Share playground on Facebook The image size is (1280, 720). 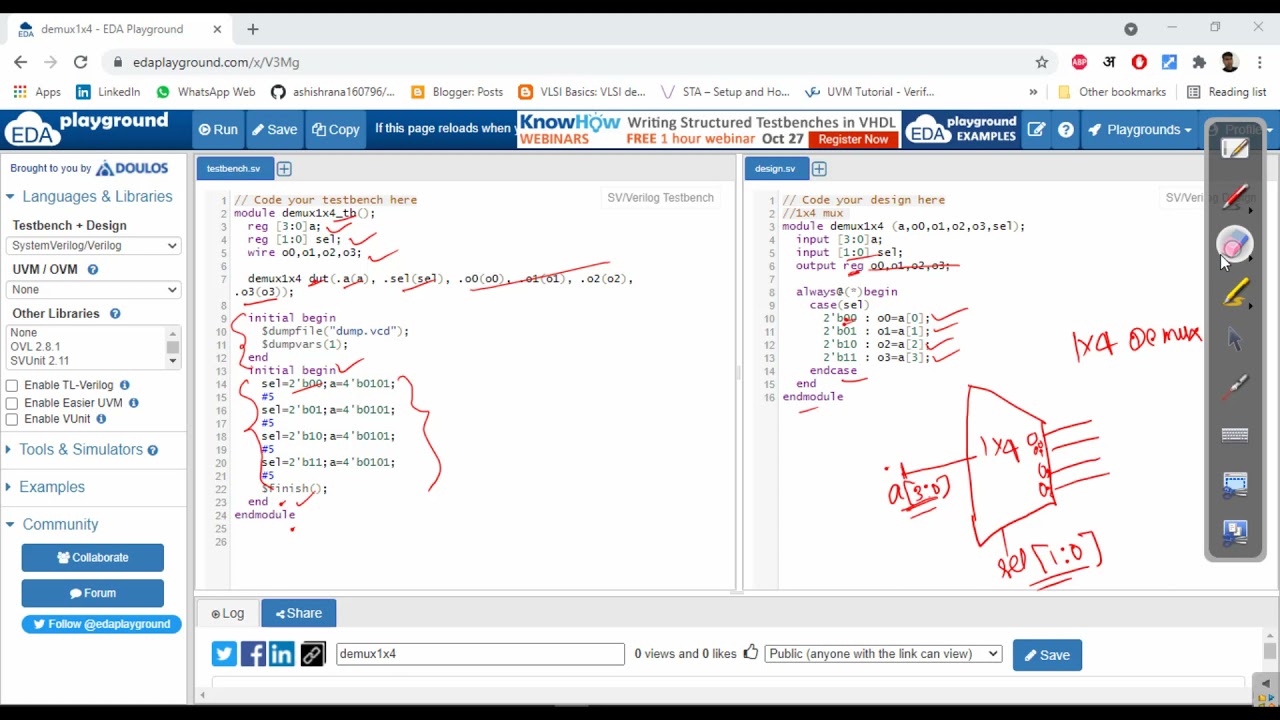[x=253, y=654]
